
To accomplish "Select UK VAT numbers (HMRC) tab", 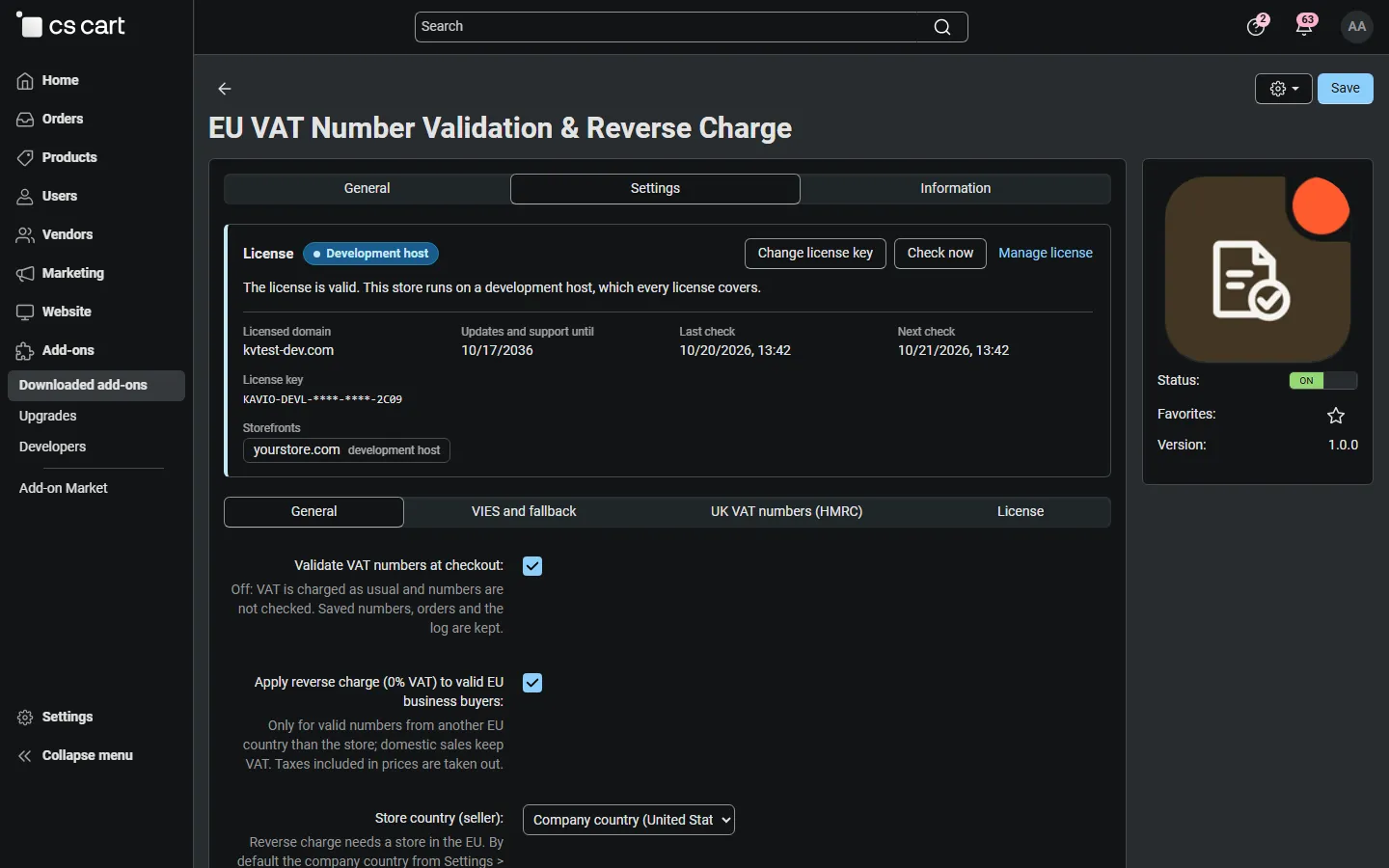I will click(787, 512).
